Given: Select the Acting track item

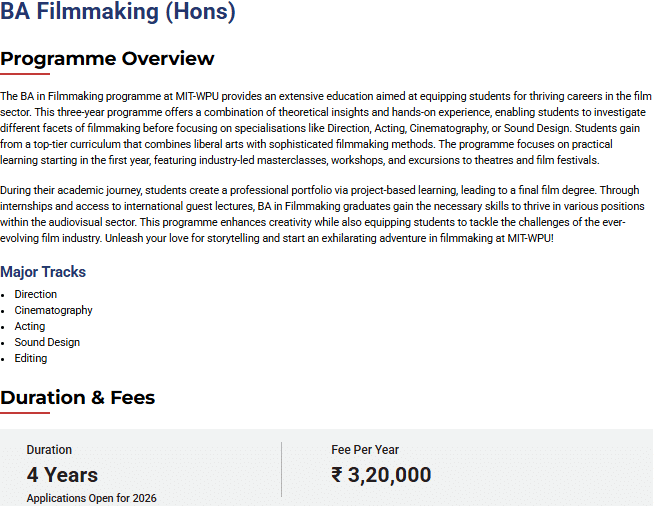Looking at the screenshot, I should coord(30,326).
